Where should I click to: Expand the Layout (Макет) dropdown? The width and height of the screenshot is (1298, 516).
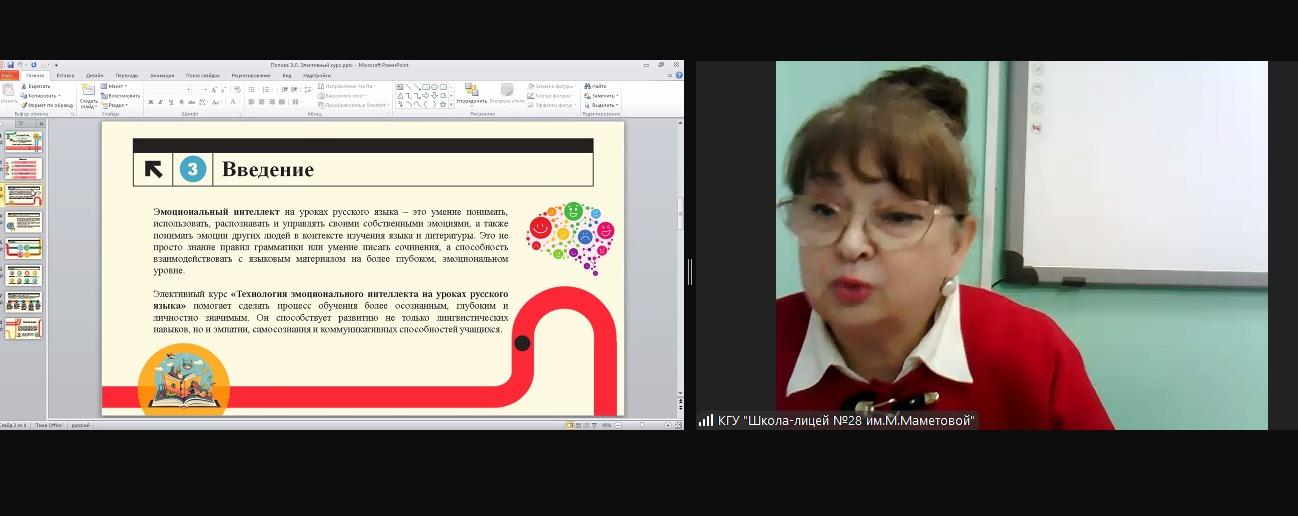point(116,86)
